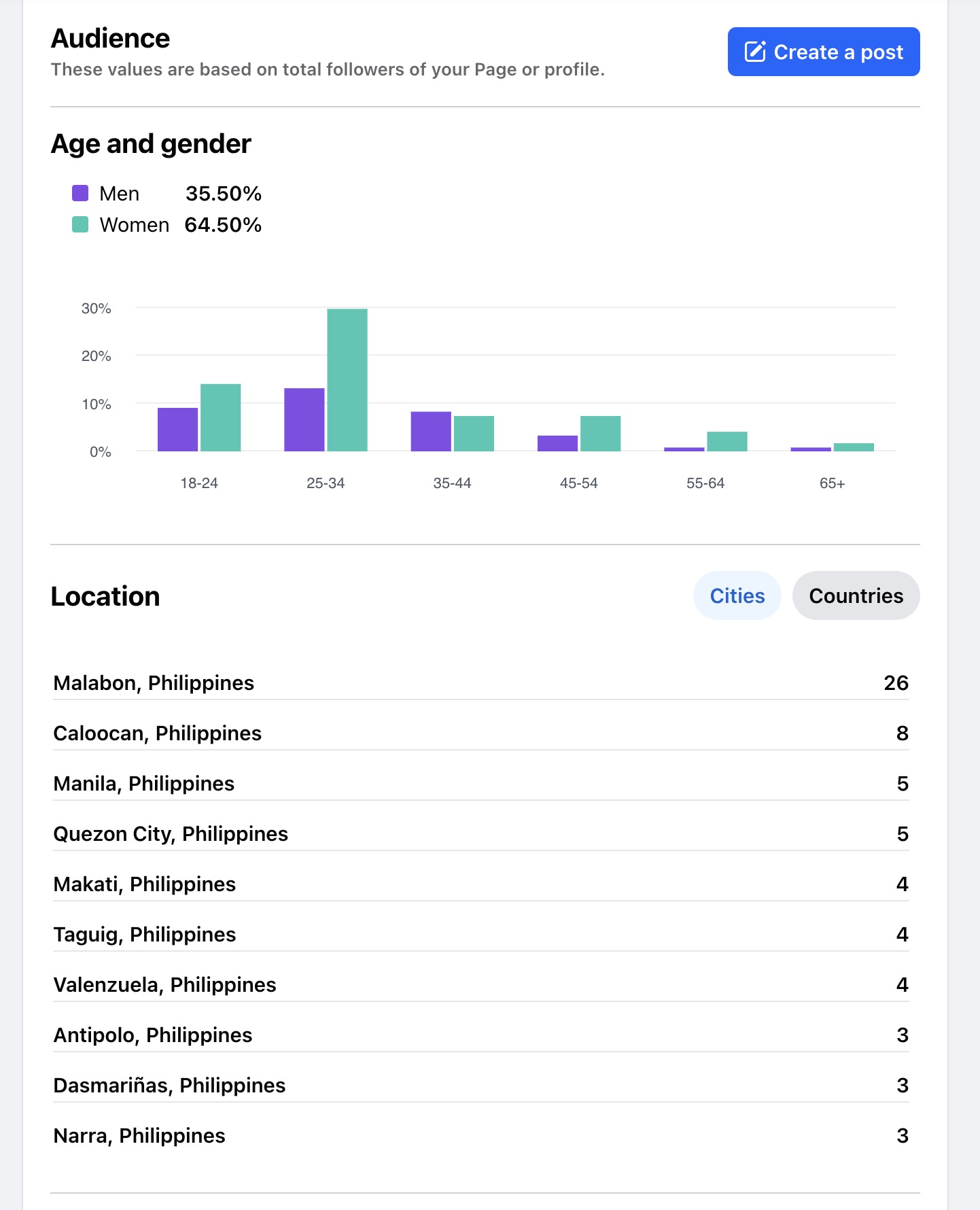Click the Women bar for ages 55-64

[x=727, y=441]
